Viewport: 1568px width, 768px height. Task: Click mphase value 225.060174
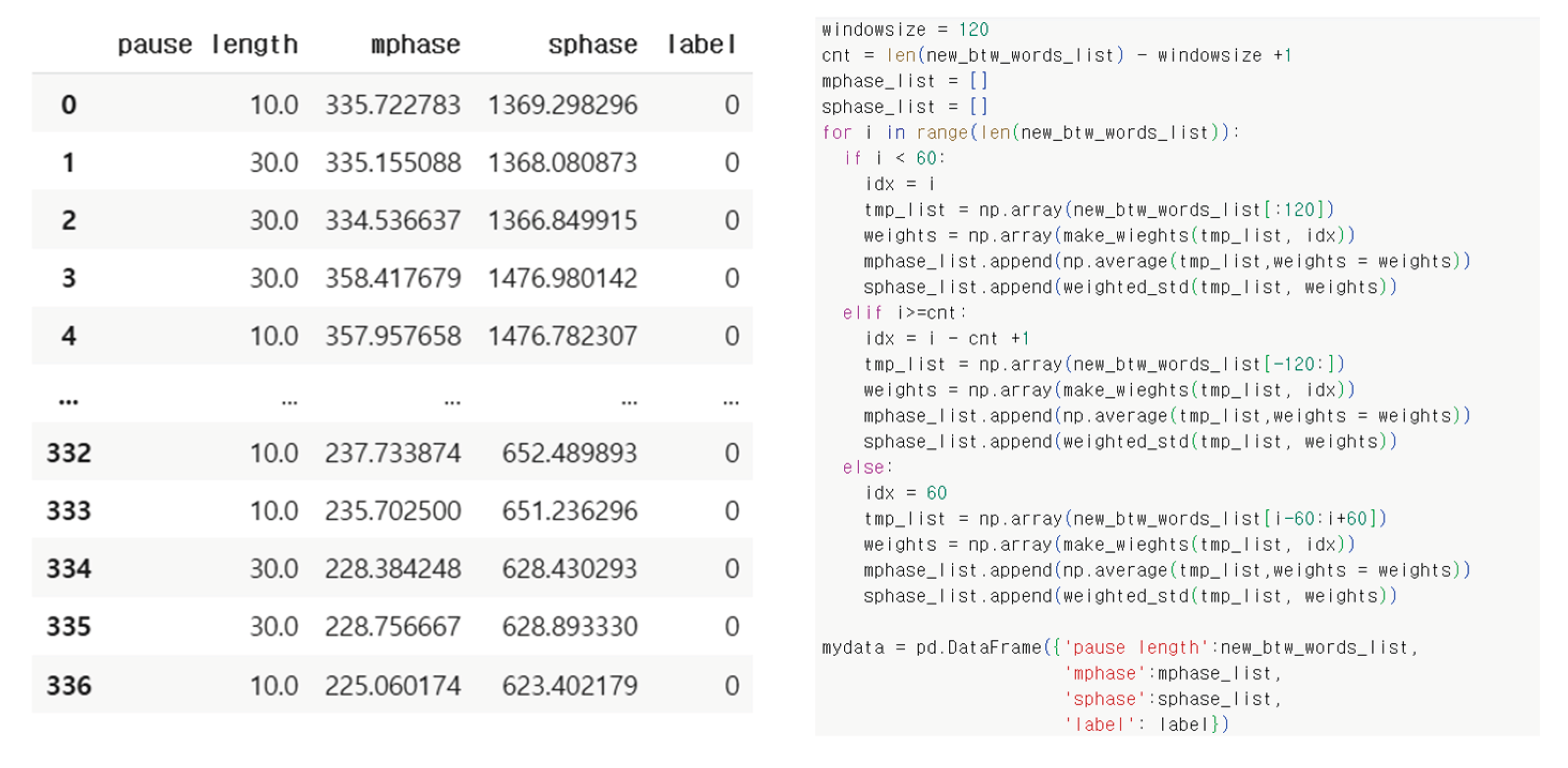pyautogui.click(x=393, y=685)
